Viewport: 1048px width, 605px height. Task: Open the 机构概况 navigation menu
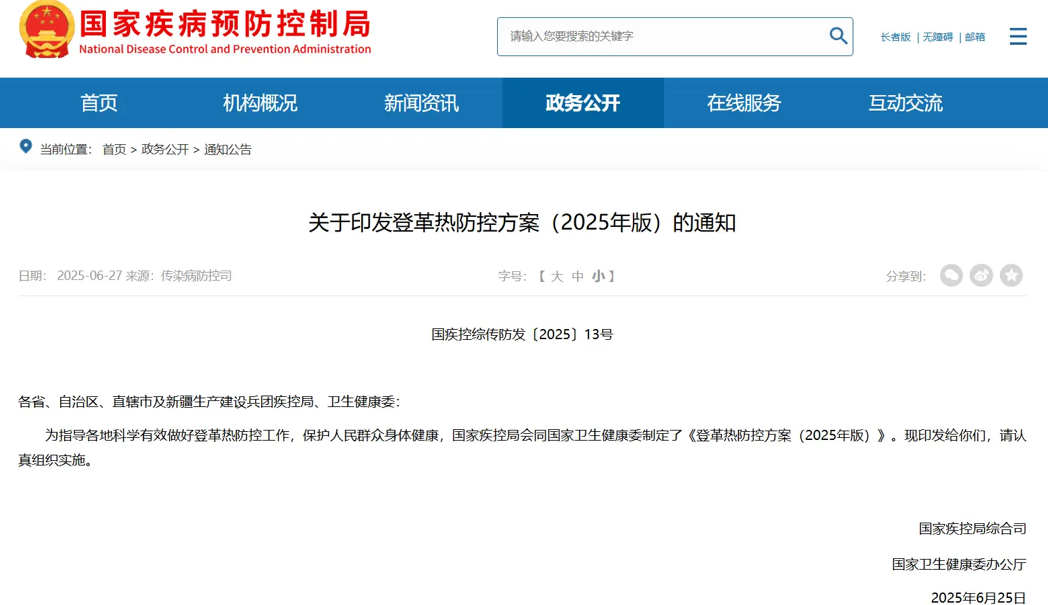260,103
